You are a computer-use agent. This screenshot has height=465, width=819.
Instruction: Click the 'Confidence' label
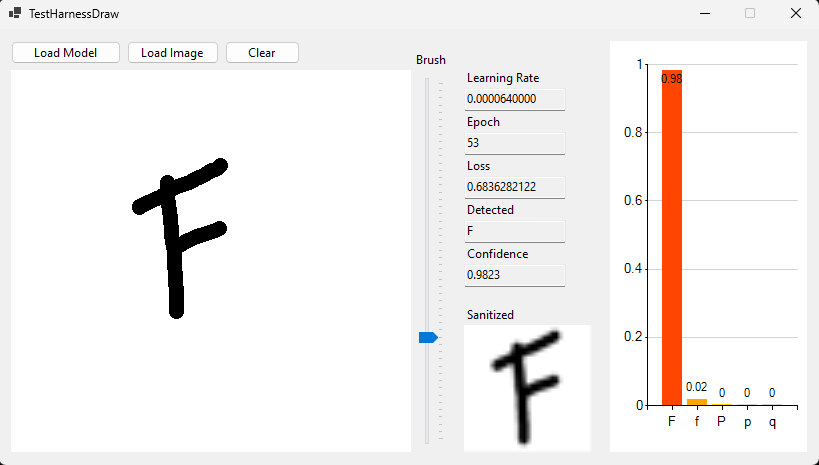[x=498, y=253]
